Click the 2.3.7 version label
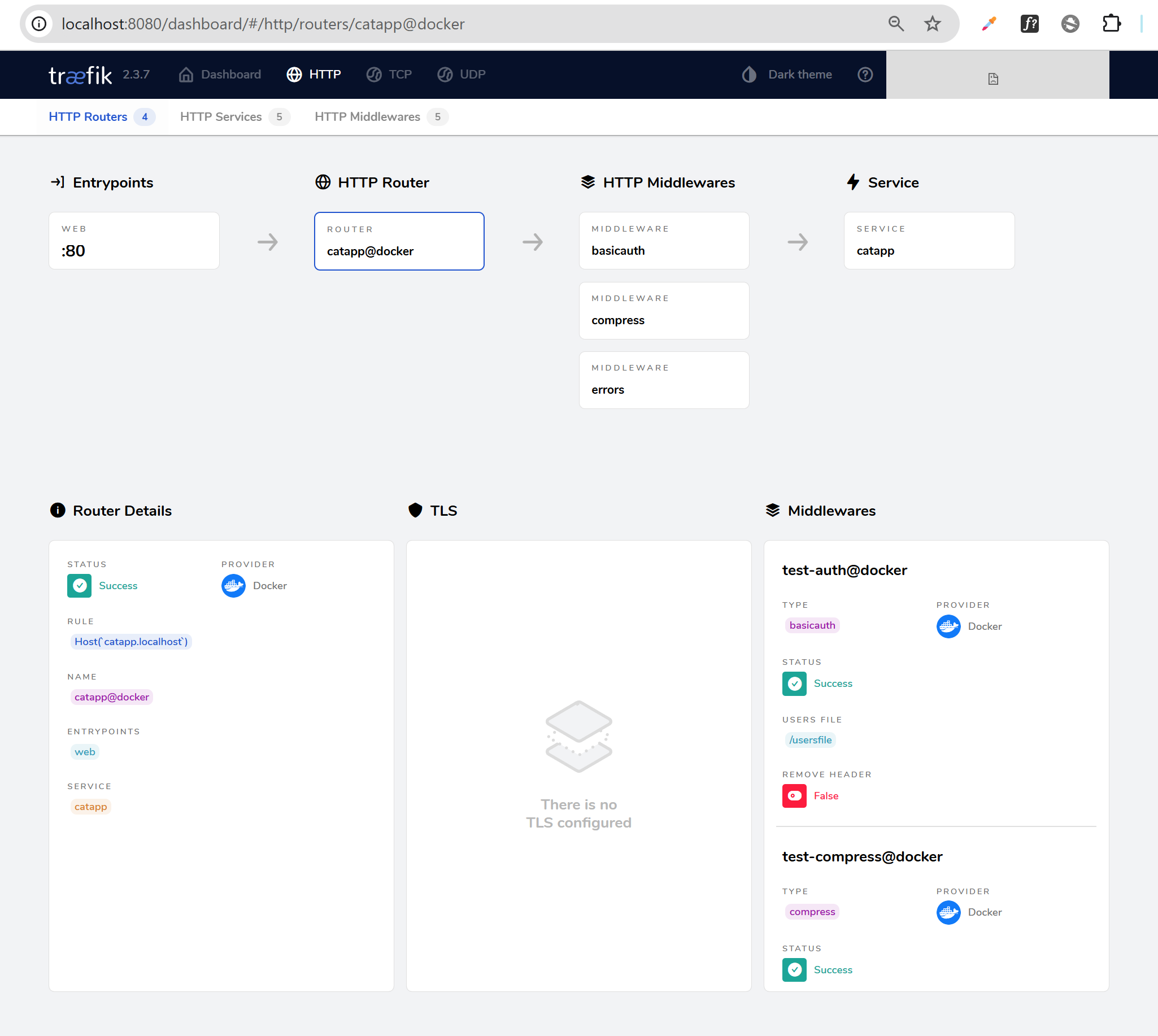 tap(136, 75)
